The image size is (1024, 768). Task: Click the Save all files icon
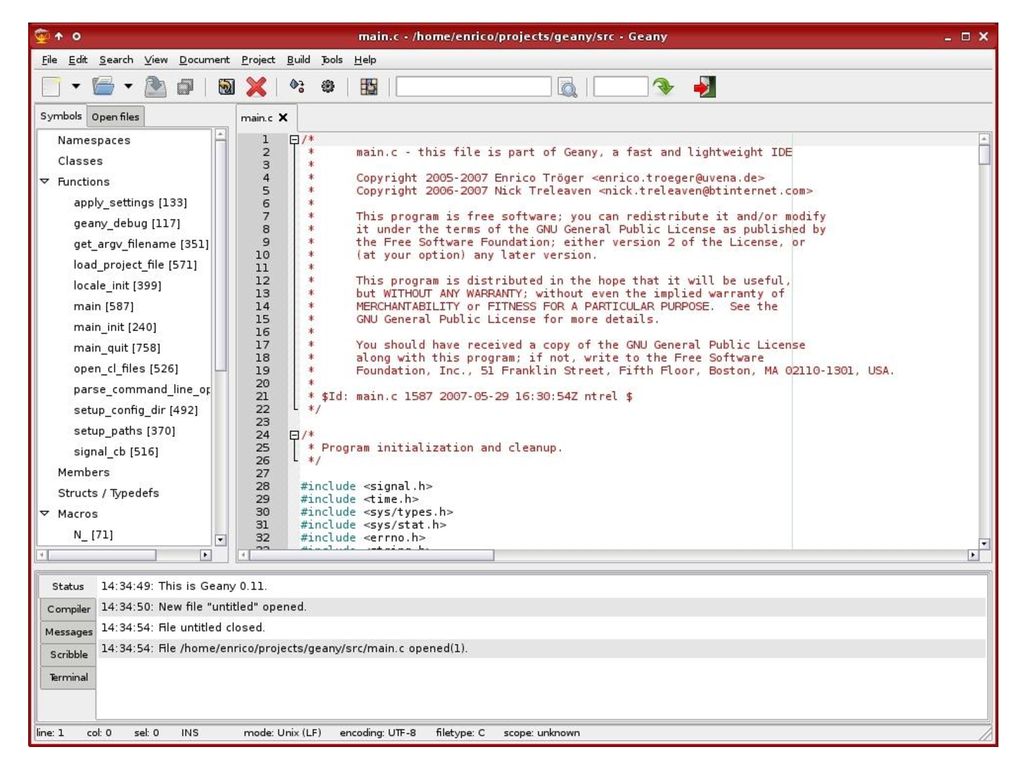pyautogui.click(x=185, y=87)
